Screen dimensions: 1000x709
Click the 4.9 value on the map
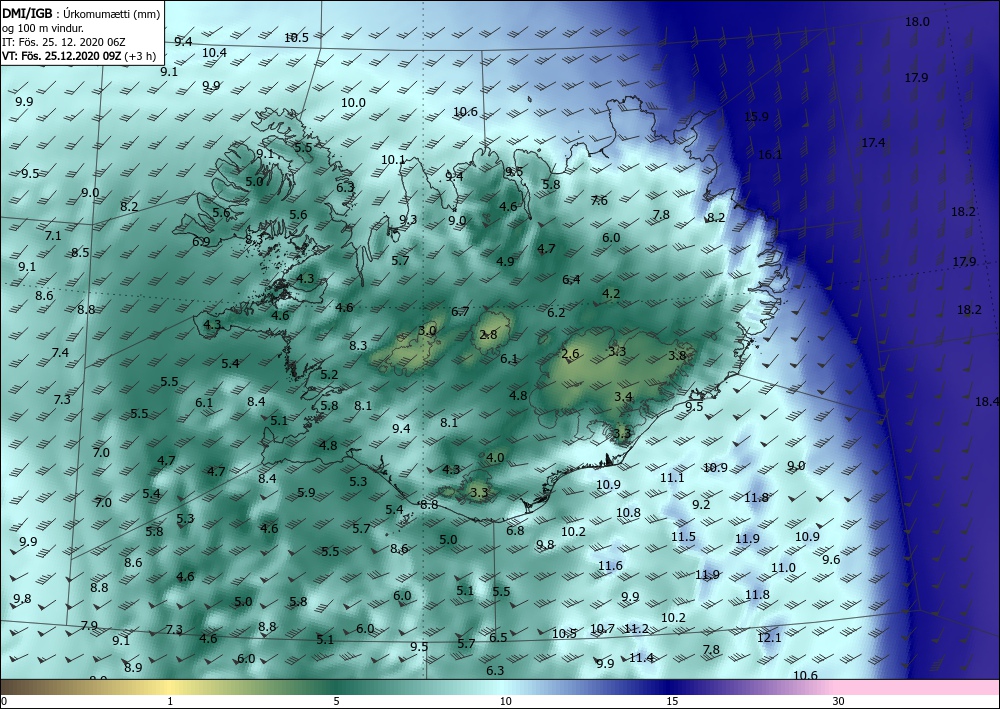click(505, 261)
